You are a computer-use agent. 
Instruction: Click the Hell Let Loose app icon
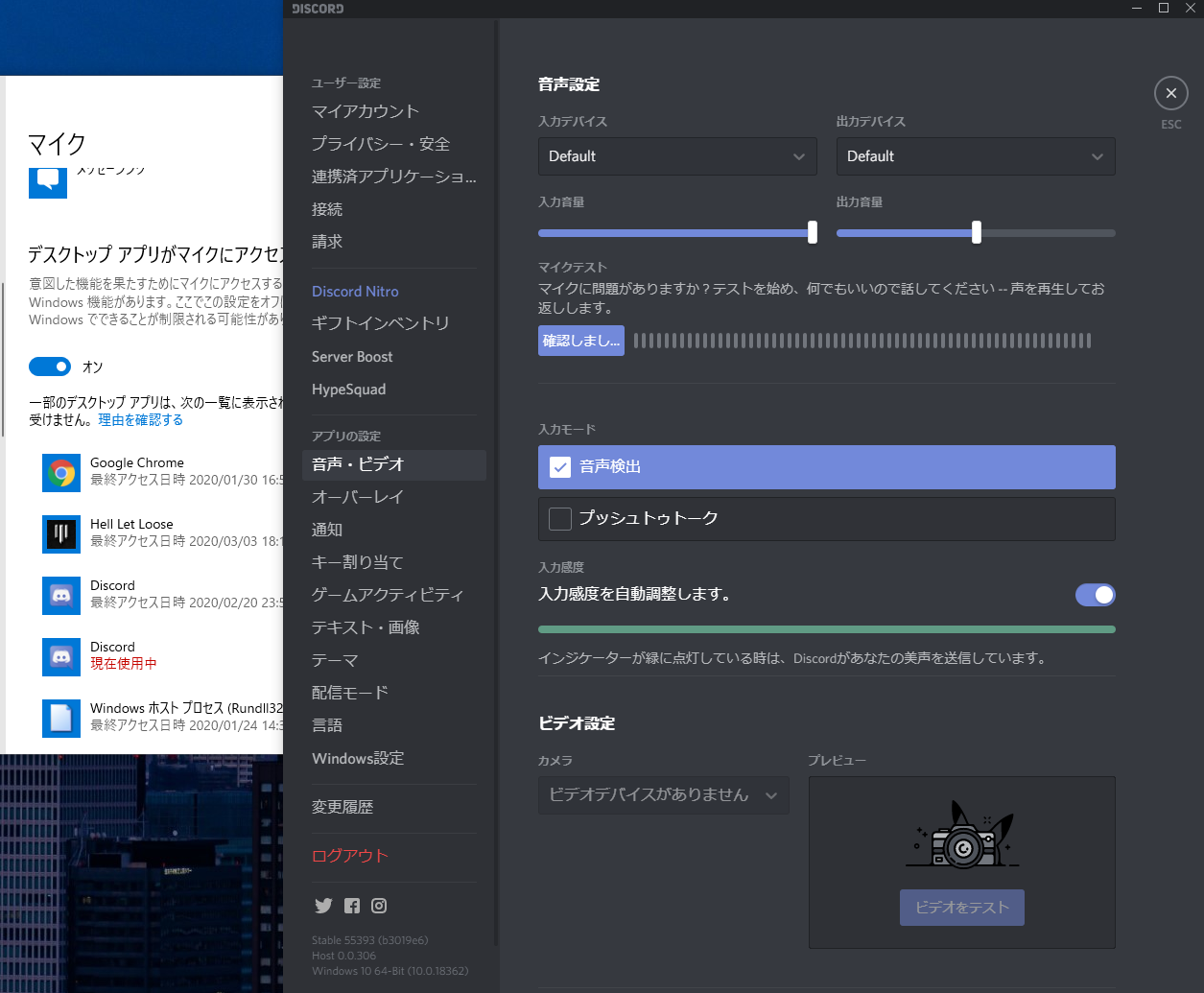point(61,534)
